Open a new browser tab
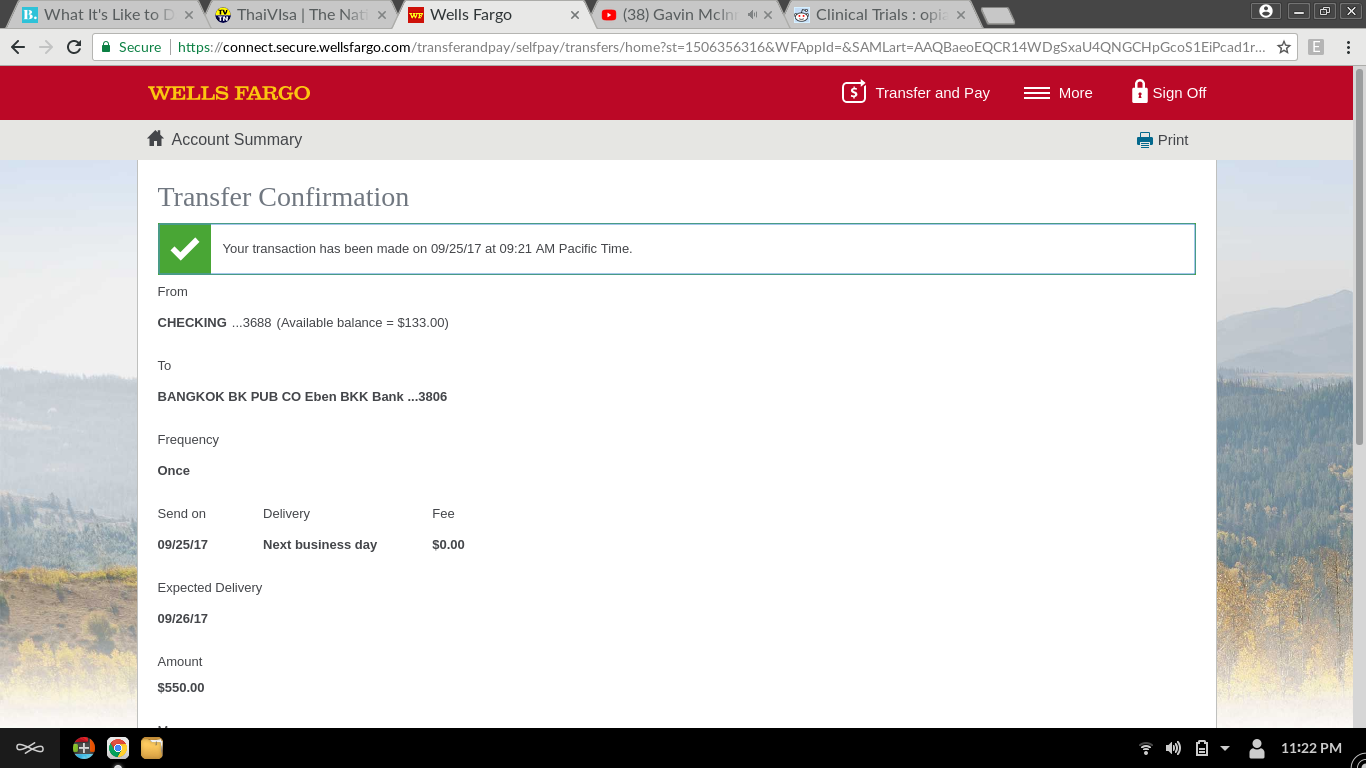The width and height of the screenshot is (1366, 768). click(997, 16)
